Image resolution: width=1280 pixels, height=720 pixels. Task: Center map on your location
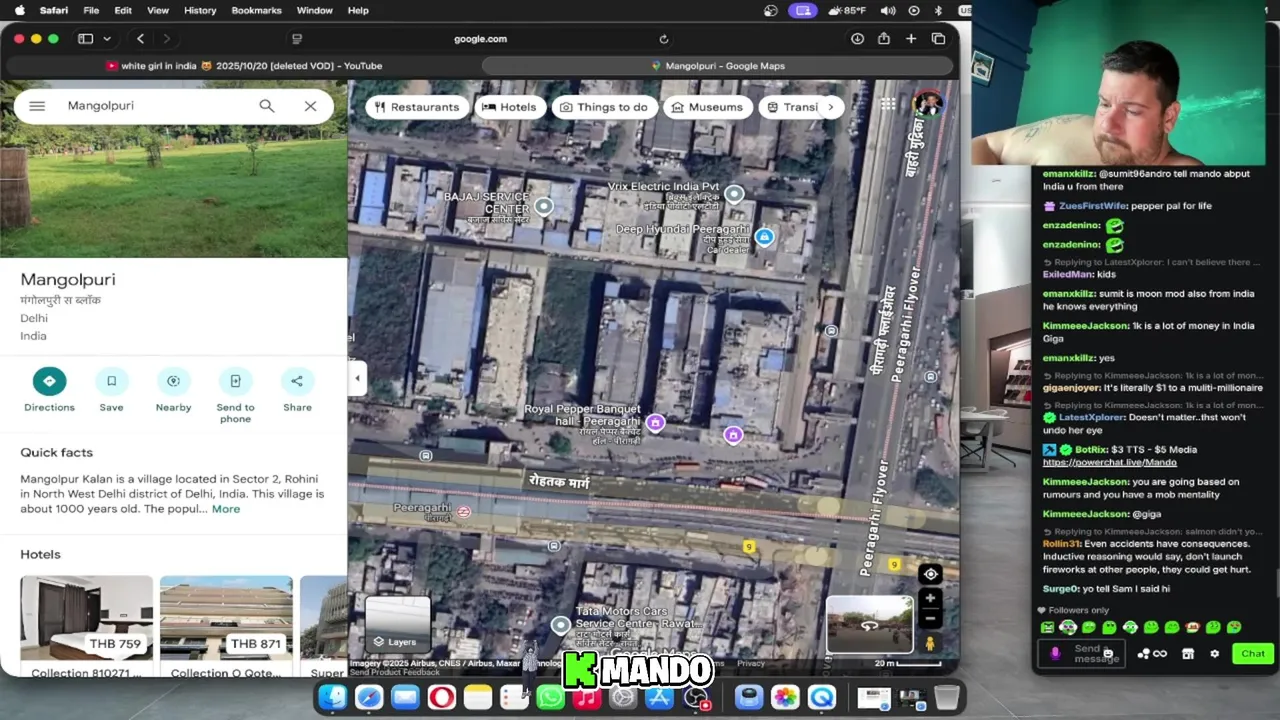click(930, 574)
